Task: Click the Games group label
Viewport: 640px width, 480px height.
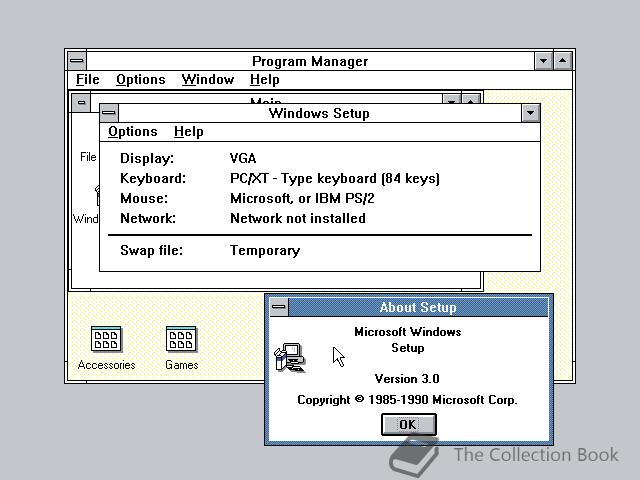Action: 182,365
